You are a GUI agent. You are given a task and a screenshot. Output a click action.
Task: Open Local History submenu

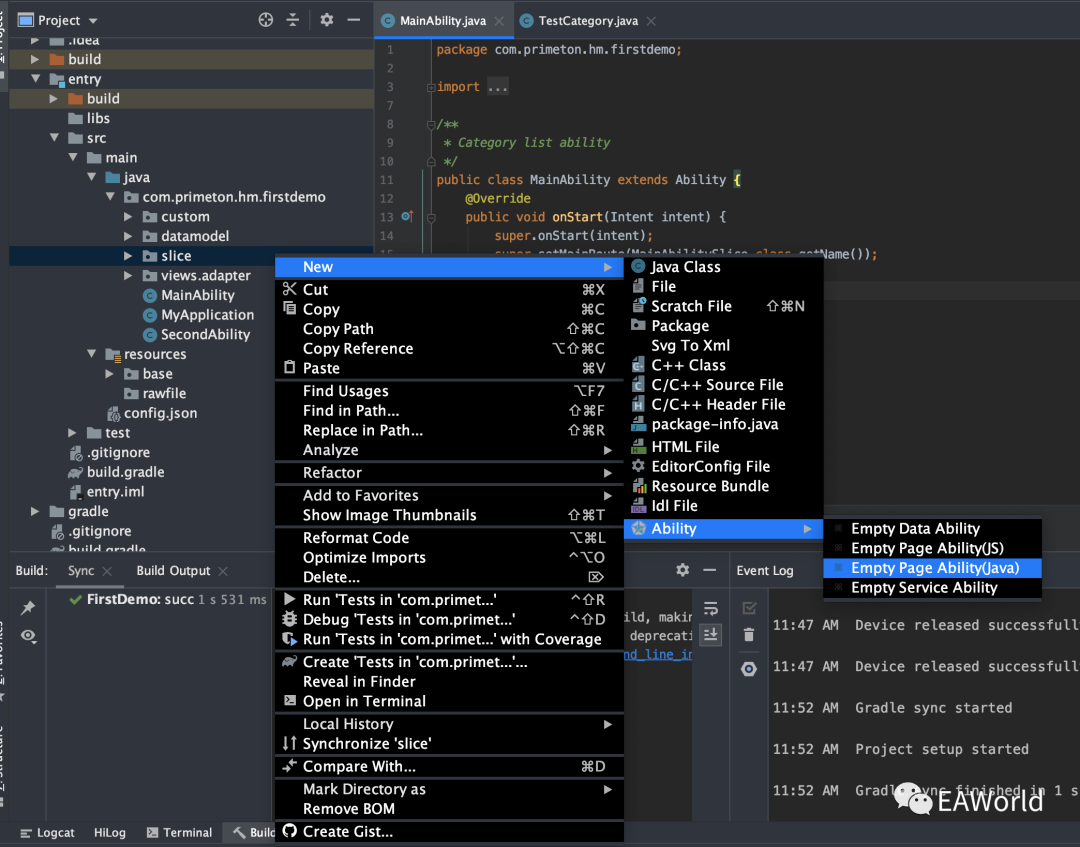pos(449,724)
